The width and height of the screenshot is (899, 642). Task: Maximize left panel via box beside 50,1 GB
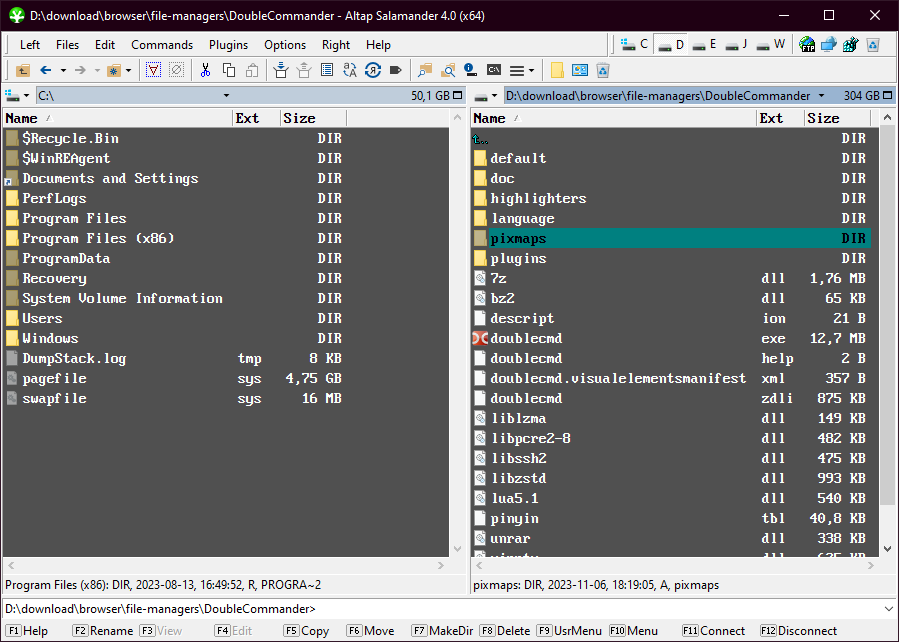457,96
